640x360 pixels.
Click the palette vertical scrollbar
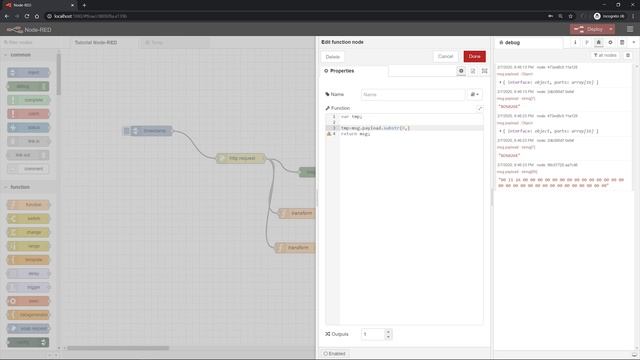[59, 74]
